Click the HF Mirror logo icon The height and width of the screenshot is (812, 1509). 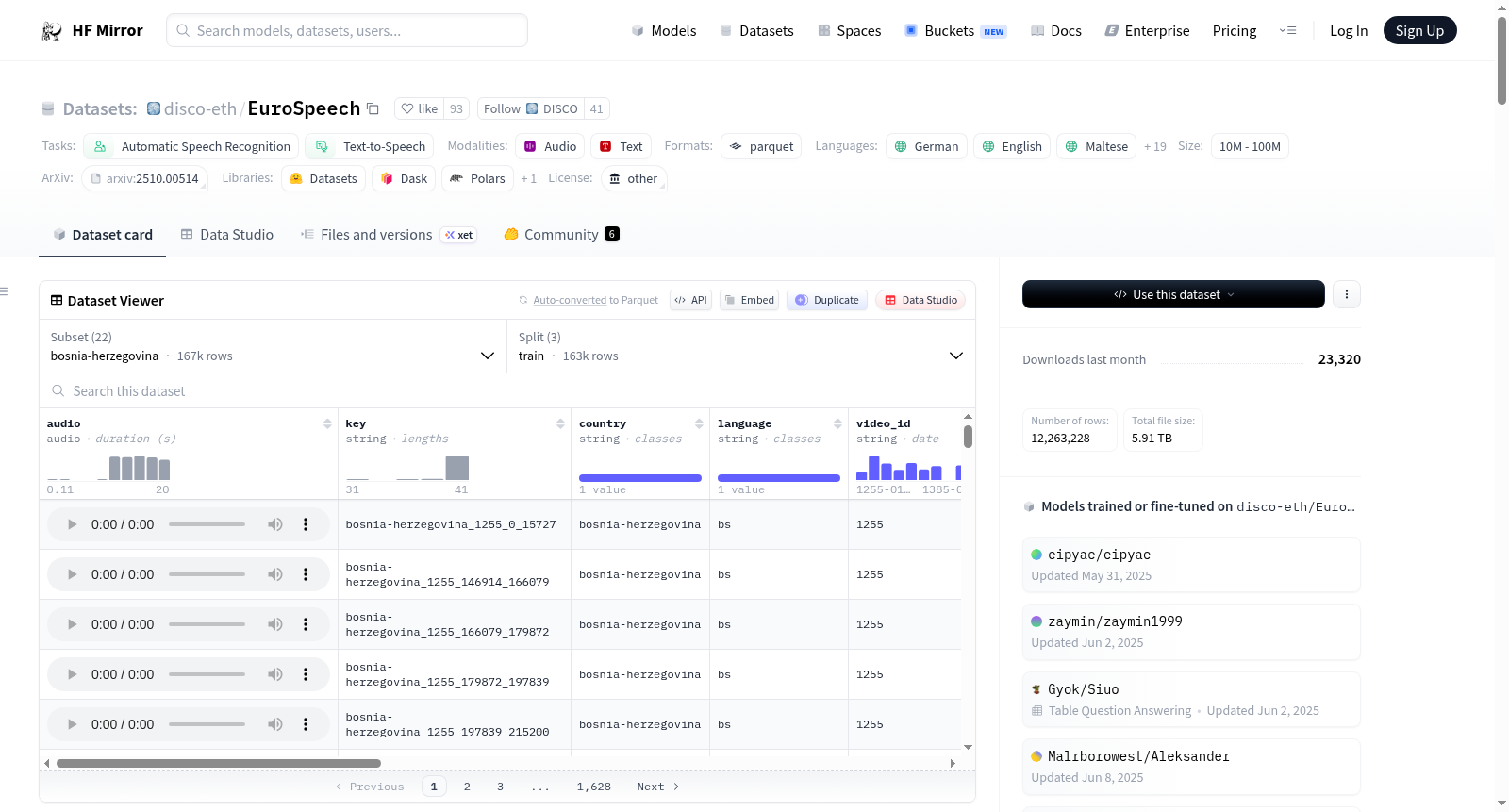(x=52, y=31)
